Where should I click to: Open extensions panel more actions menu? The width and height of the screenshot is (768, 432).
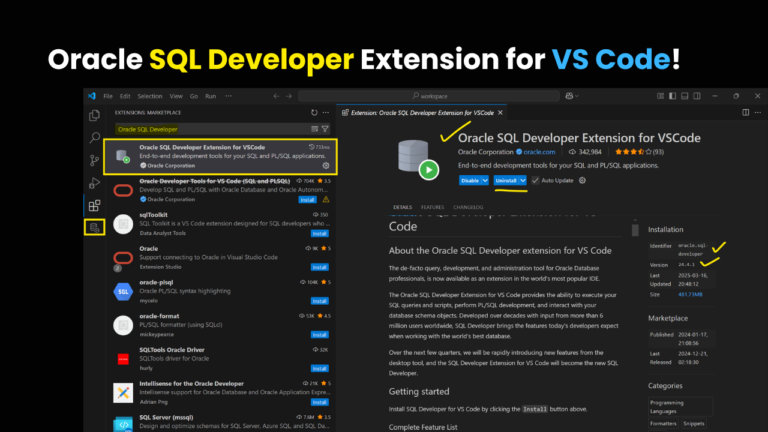point(326,113)
